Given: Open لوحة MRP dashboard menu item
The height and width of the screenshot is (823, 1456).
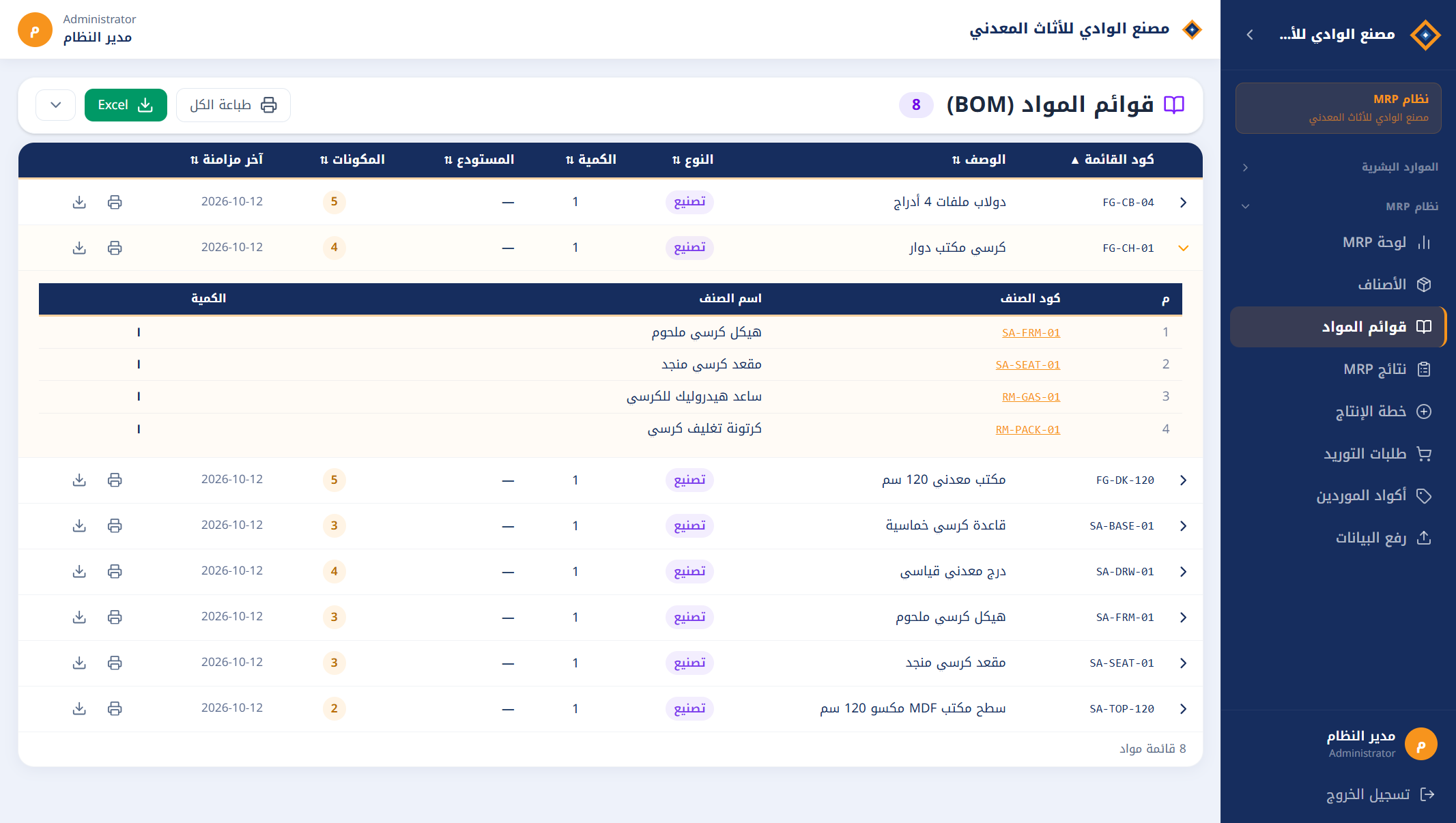Looking at the screenshot, I should (1337, 242).
